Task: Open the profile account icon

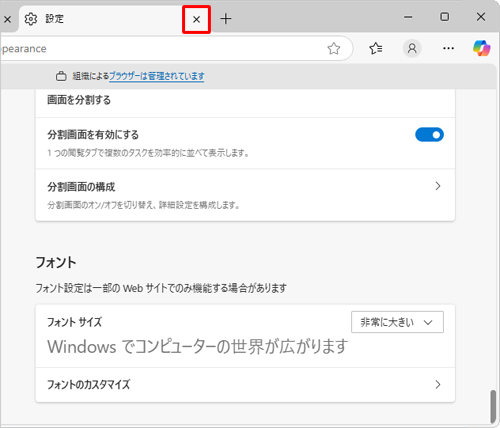Action: click(x=412, y=49)
